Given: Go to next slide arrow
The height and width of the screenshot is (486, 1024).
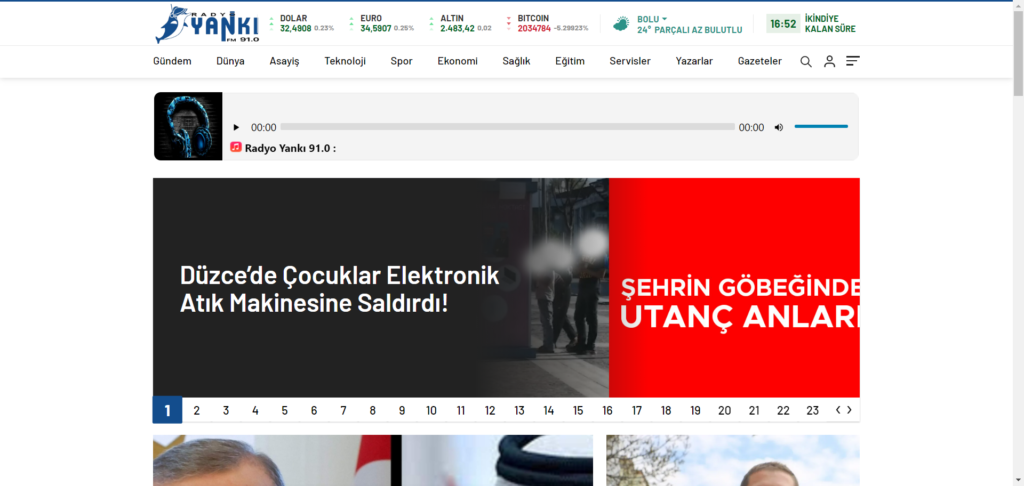Looking at the screenshot, I should [x=850, y=410].
